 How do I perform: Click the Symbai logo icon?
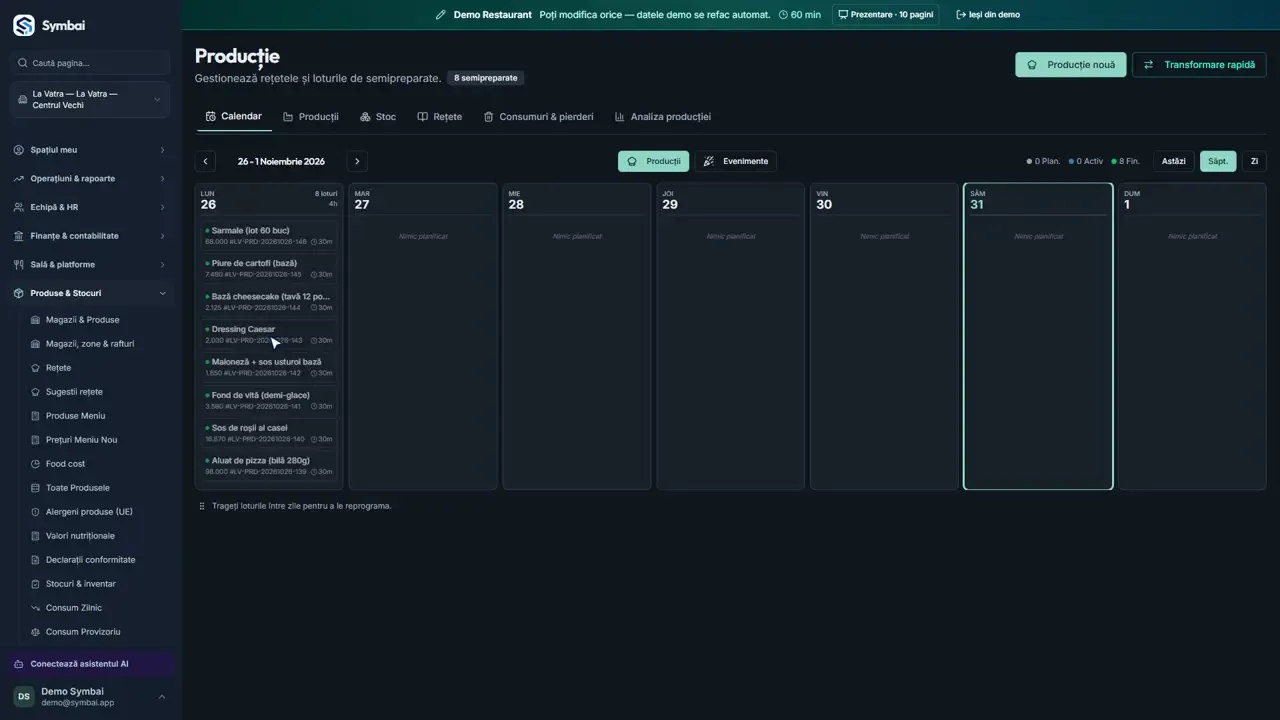[x=23, y=25]
